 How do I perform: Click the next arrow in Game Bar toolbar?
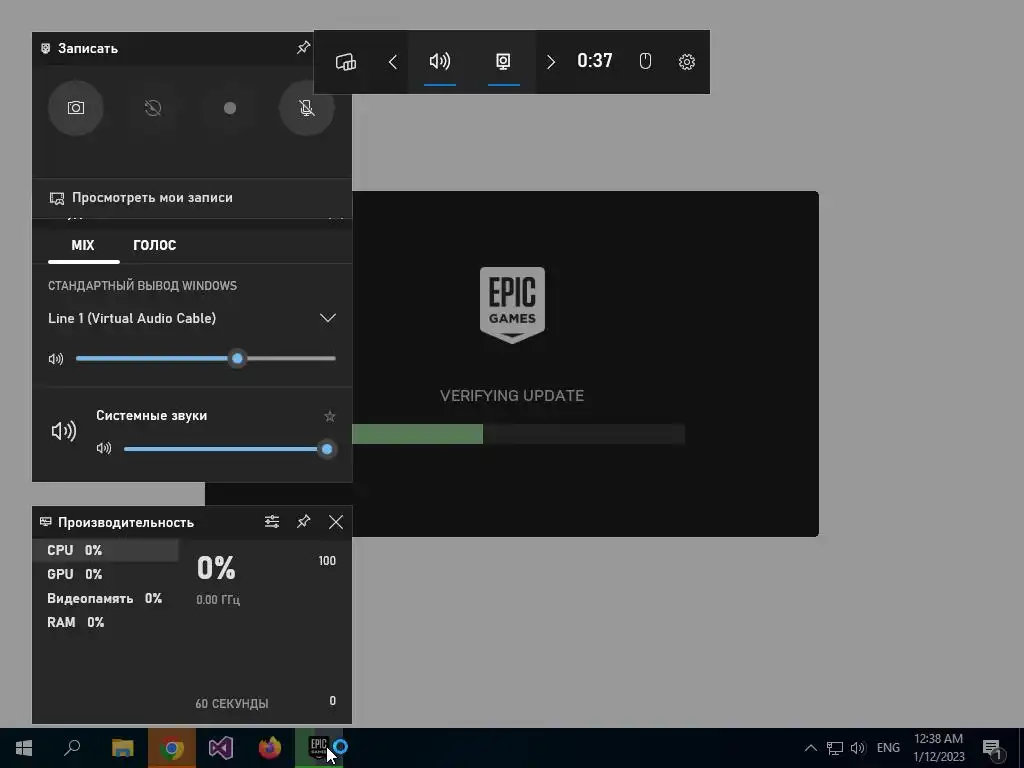(551, 62)
